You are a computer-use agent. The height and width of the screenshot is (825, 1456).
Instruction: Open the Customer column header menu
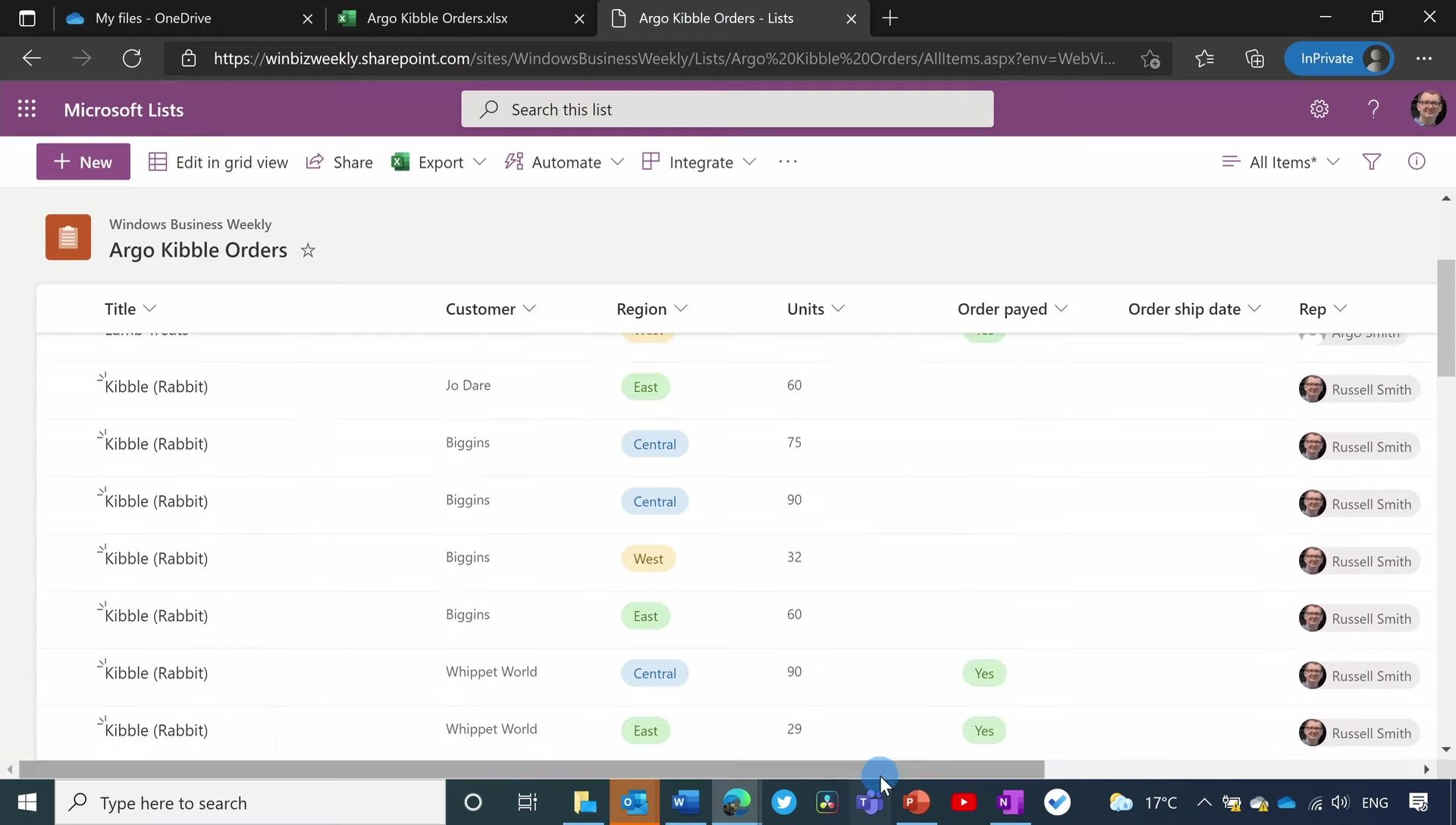point(491,309)
